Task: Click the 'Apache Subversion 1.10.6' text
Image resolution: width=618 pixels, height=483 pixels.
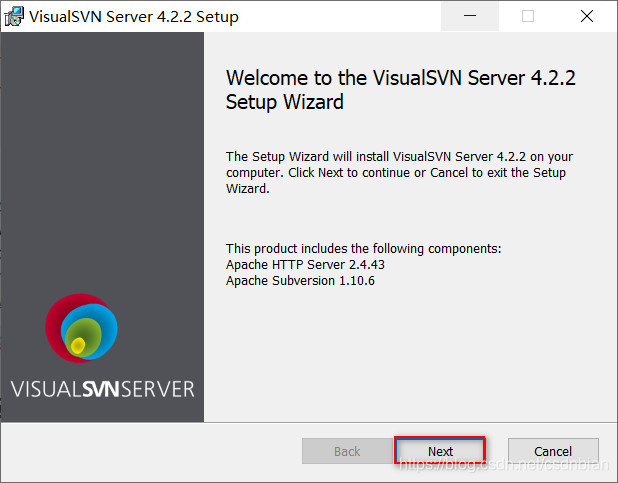Action: point(300,281)
